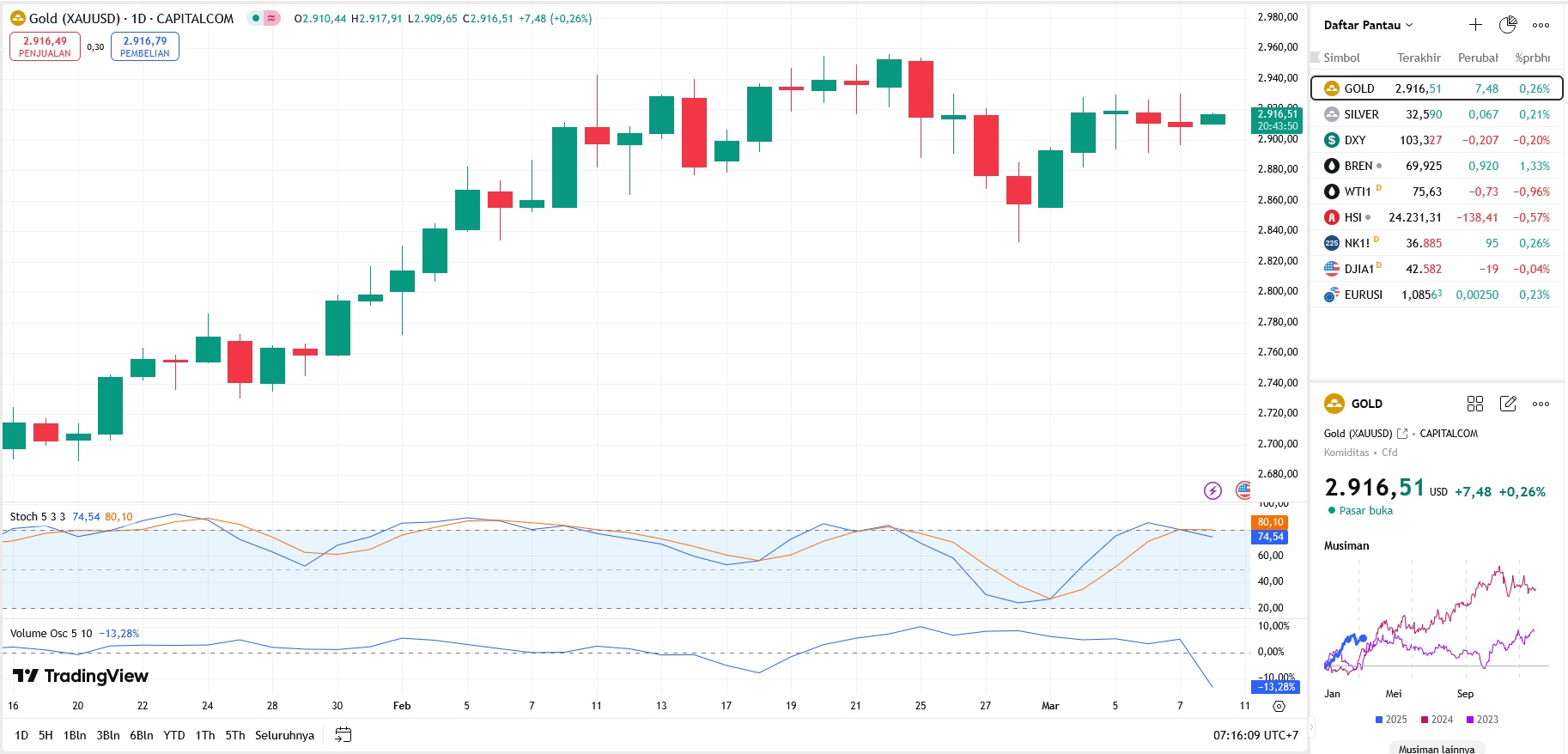Add a symbol to the watchlist
1568x754 pixels.
click(x=1475, y=25)
